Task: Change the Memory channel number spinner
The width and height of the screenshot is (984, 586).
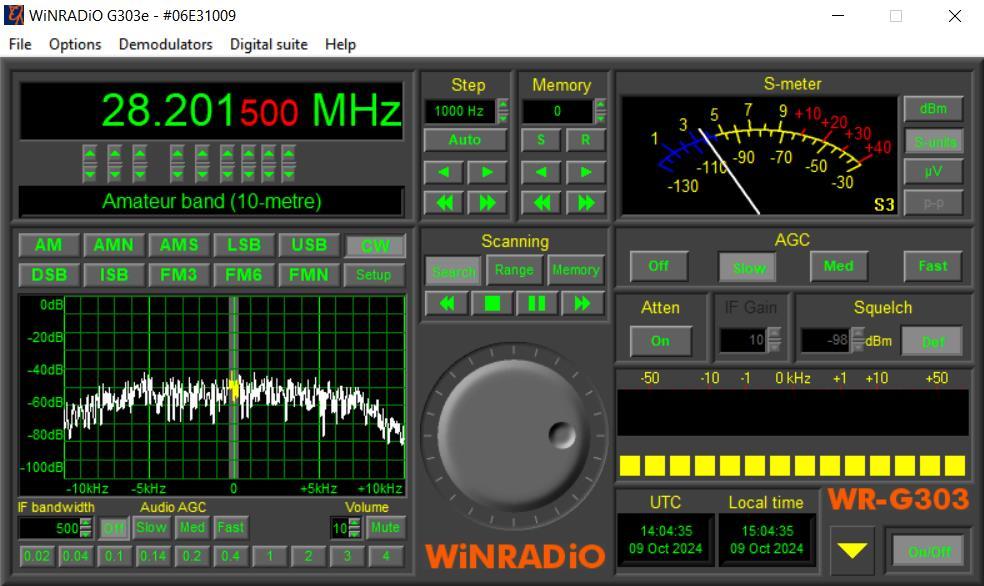Action: 600,111
